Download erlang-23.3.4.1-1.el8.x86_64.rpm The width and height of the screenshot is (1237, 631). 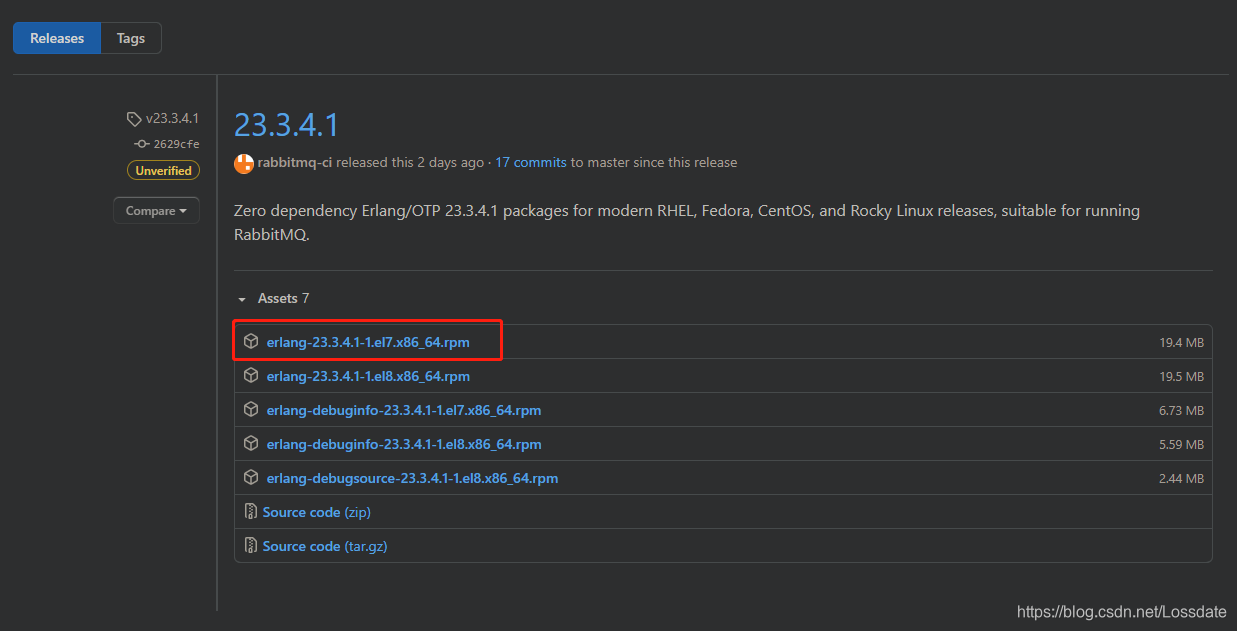[368, 376]
